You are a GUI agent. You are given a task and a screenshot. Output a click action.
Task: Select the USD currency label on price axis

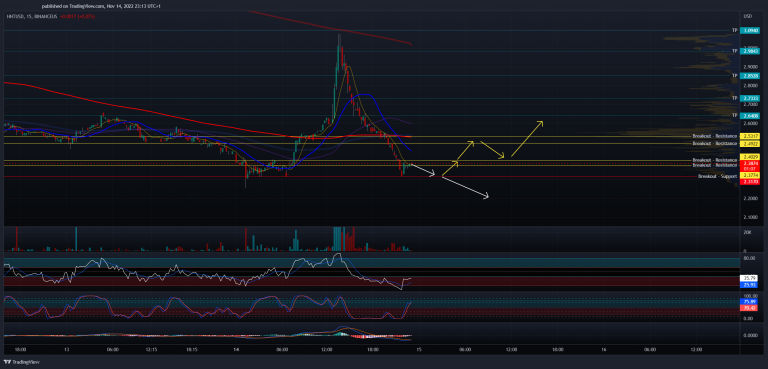pos(747,16)
